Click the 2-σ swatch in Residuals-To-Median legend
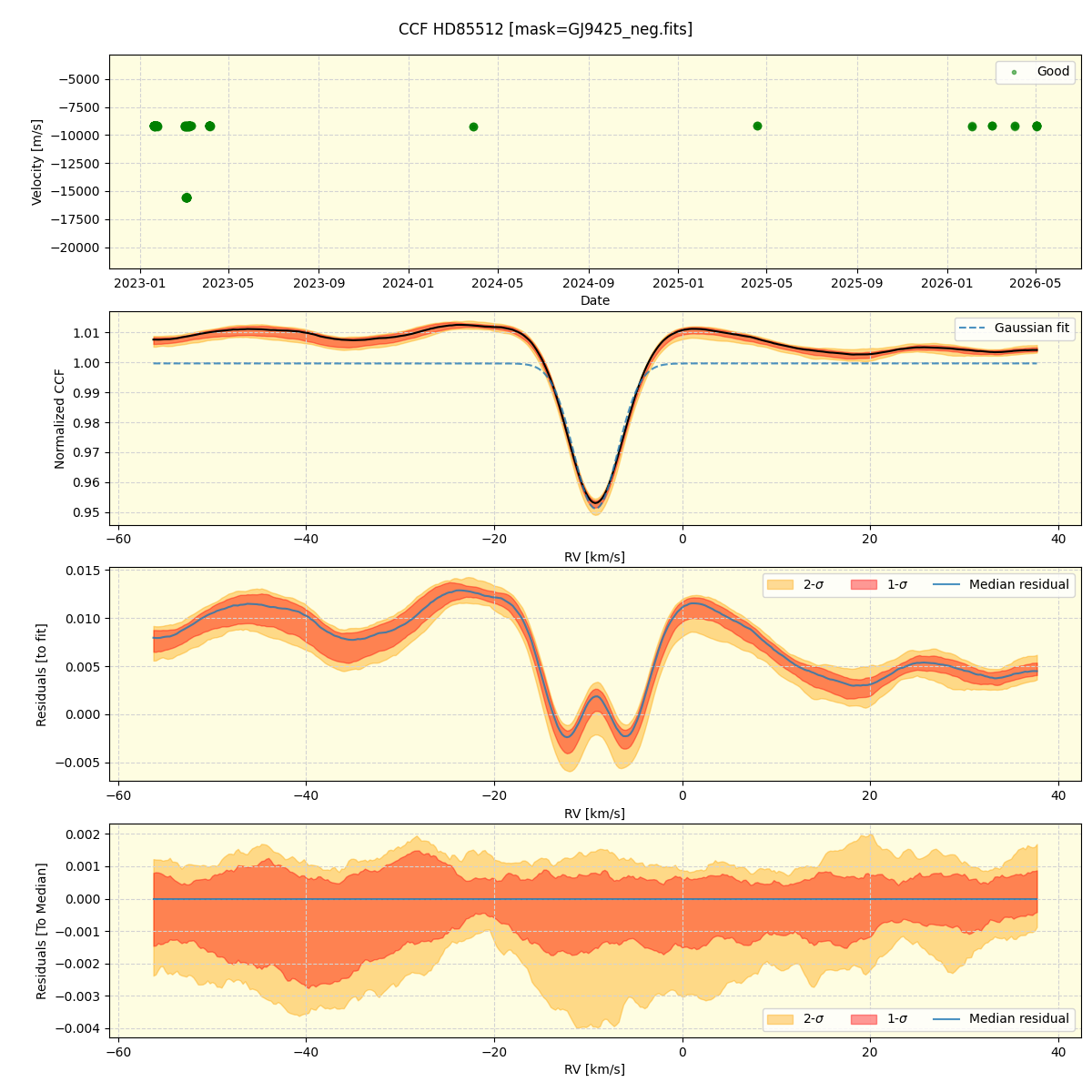 [780, 1019]
